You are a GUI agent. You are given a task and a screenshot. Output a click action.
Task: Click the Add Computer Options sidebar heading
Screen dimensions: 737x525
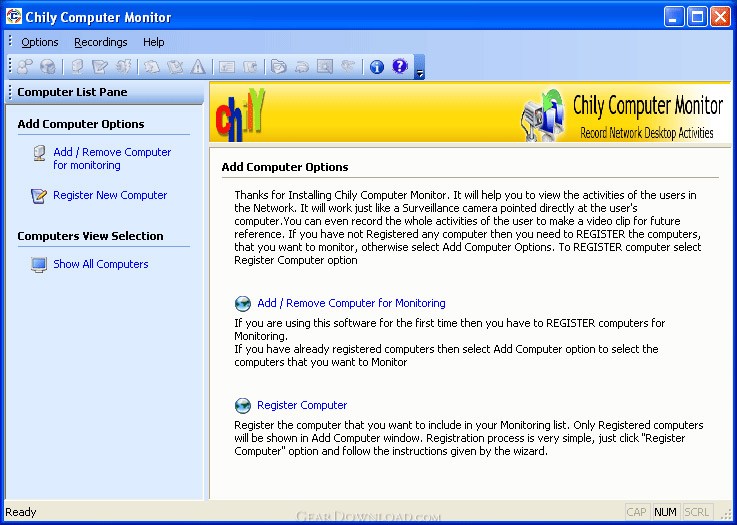[81, 124]
